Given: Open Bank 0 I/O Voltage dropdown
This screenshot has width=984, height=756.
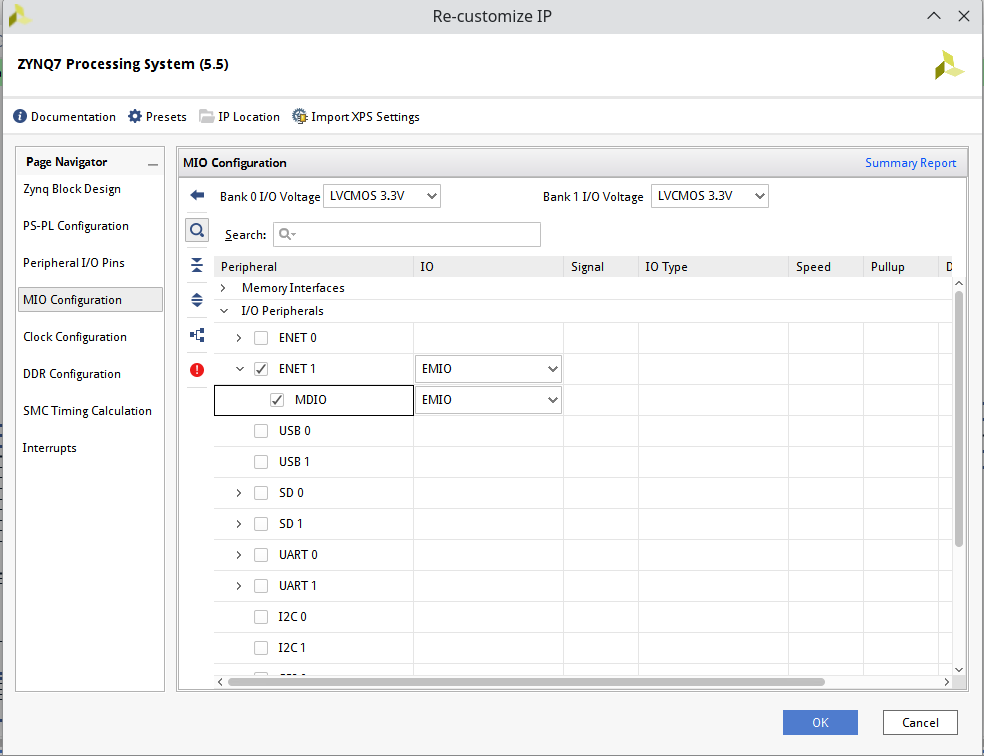Looking at the screenshot, I should click(382, 196).
